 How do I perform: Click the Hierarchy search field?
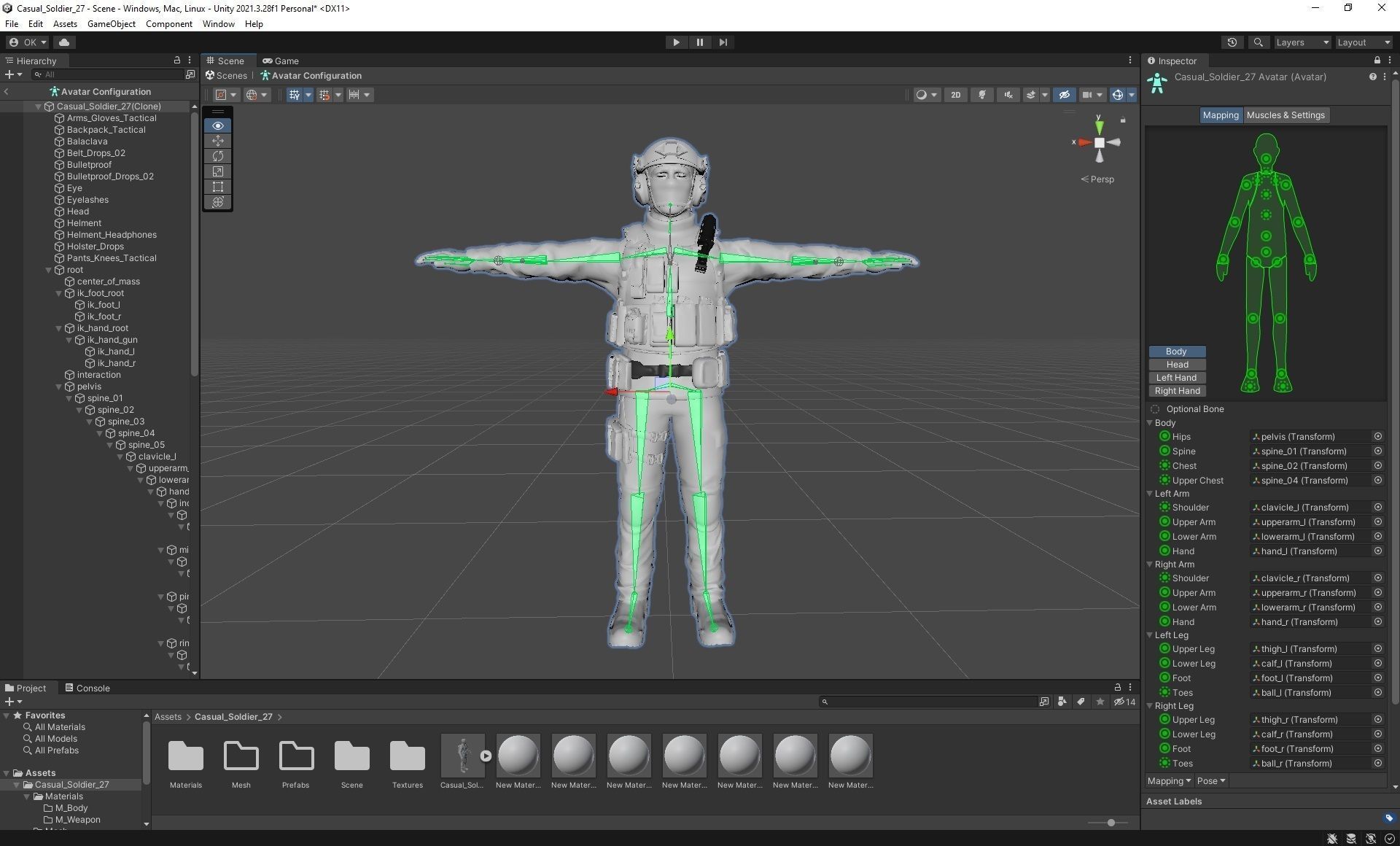(x=107, y=74)
